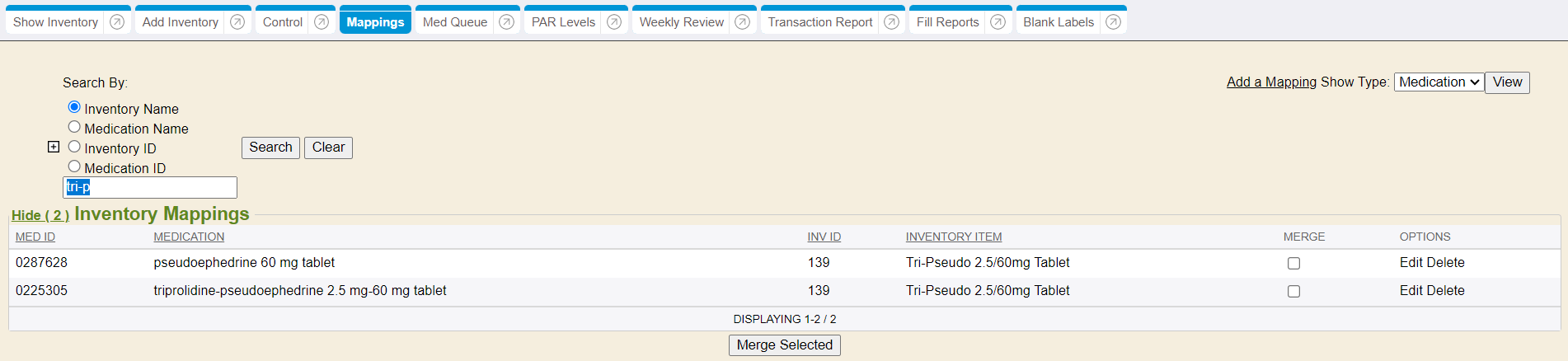
Task: Open the Show Type Medication dropdown
Action: click(x=1439, y=82)
